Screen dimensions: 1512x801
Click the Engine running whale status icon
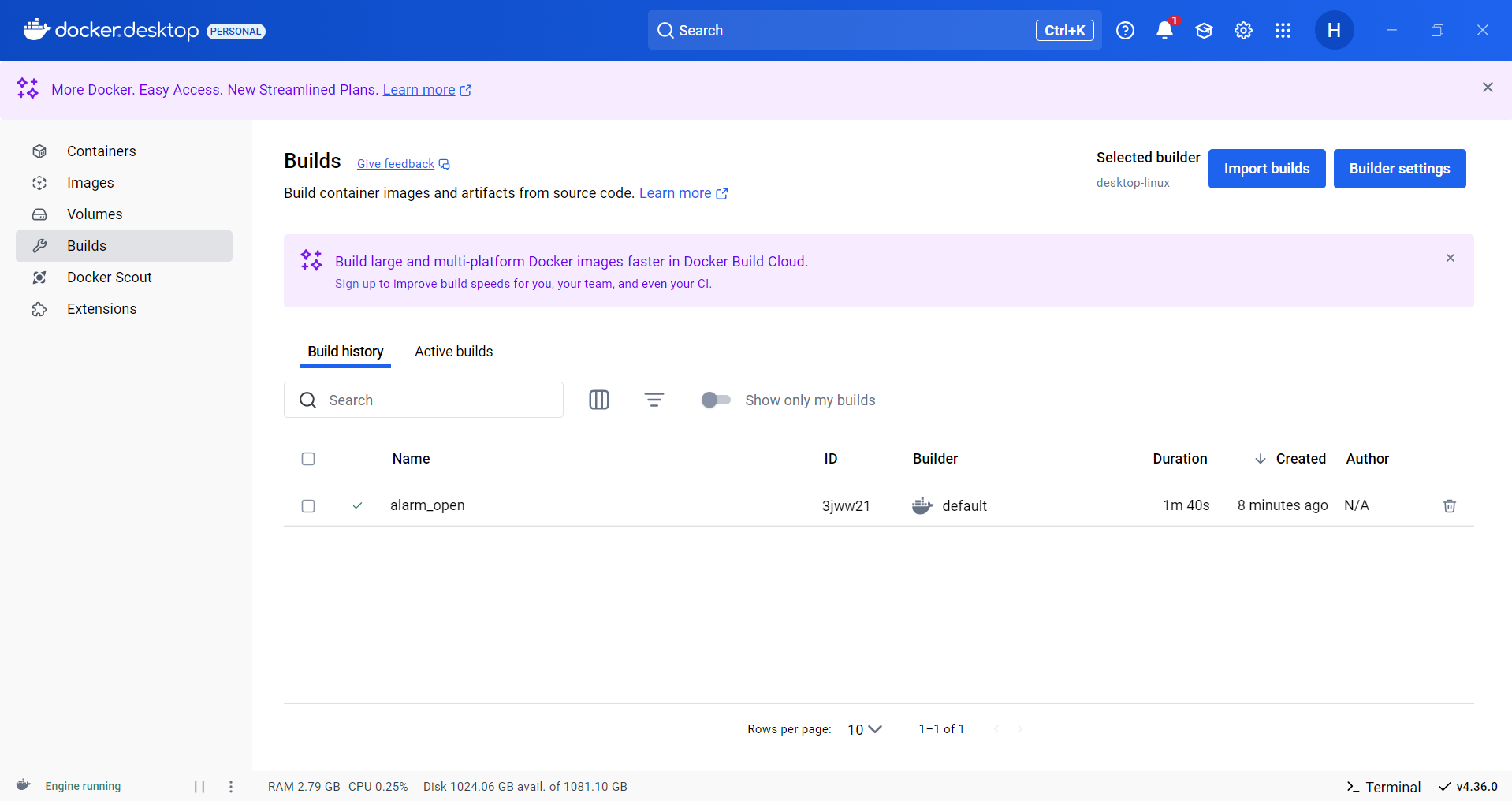tap(24, 785)
